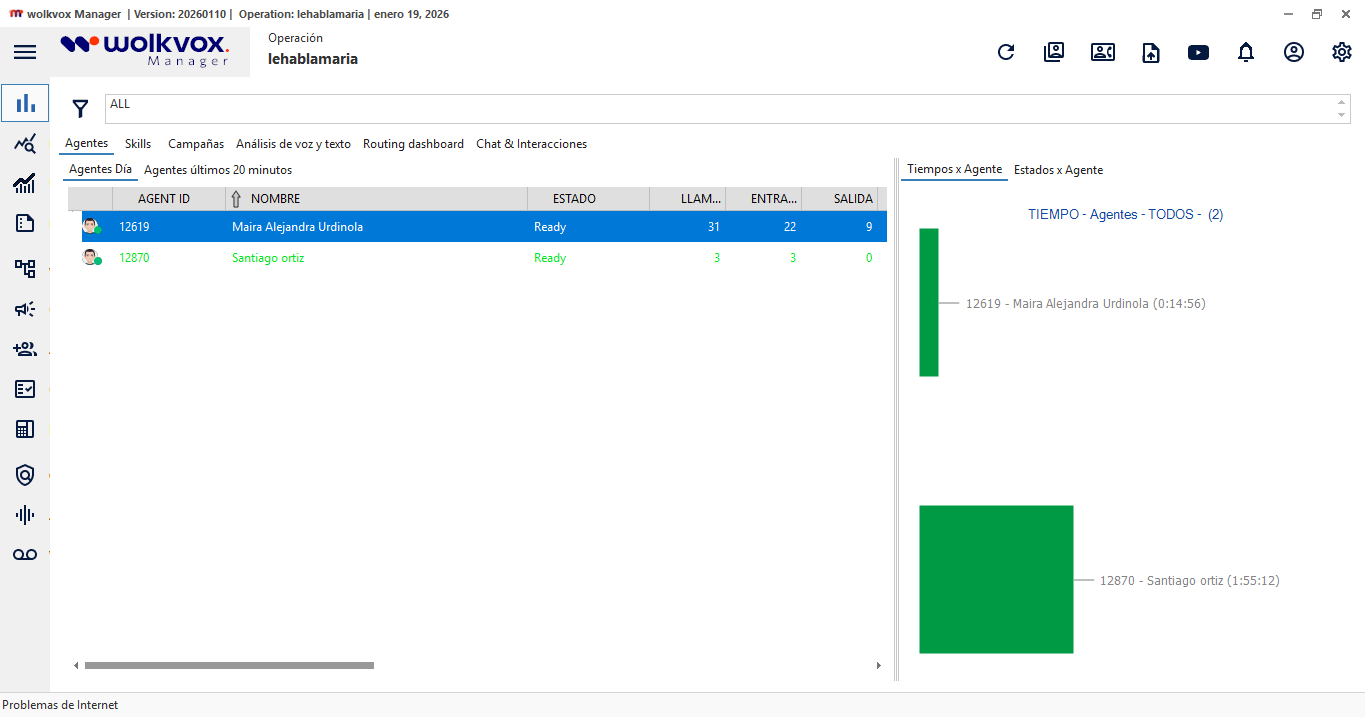Image resolution: width=1365 pixels, height=720 pixels.
Task: Open the Routing dashboard tab
Action: point(413,144)
